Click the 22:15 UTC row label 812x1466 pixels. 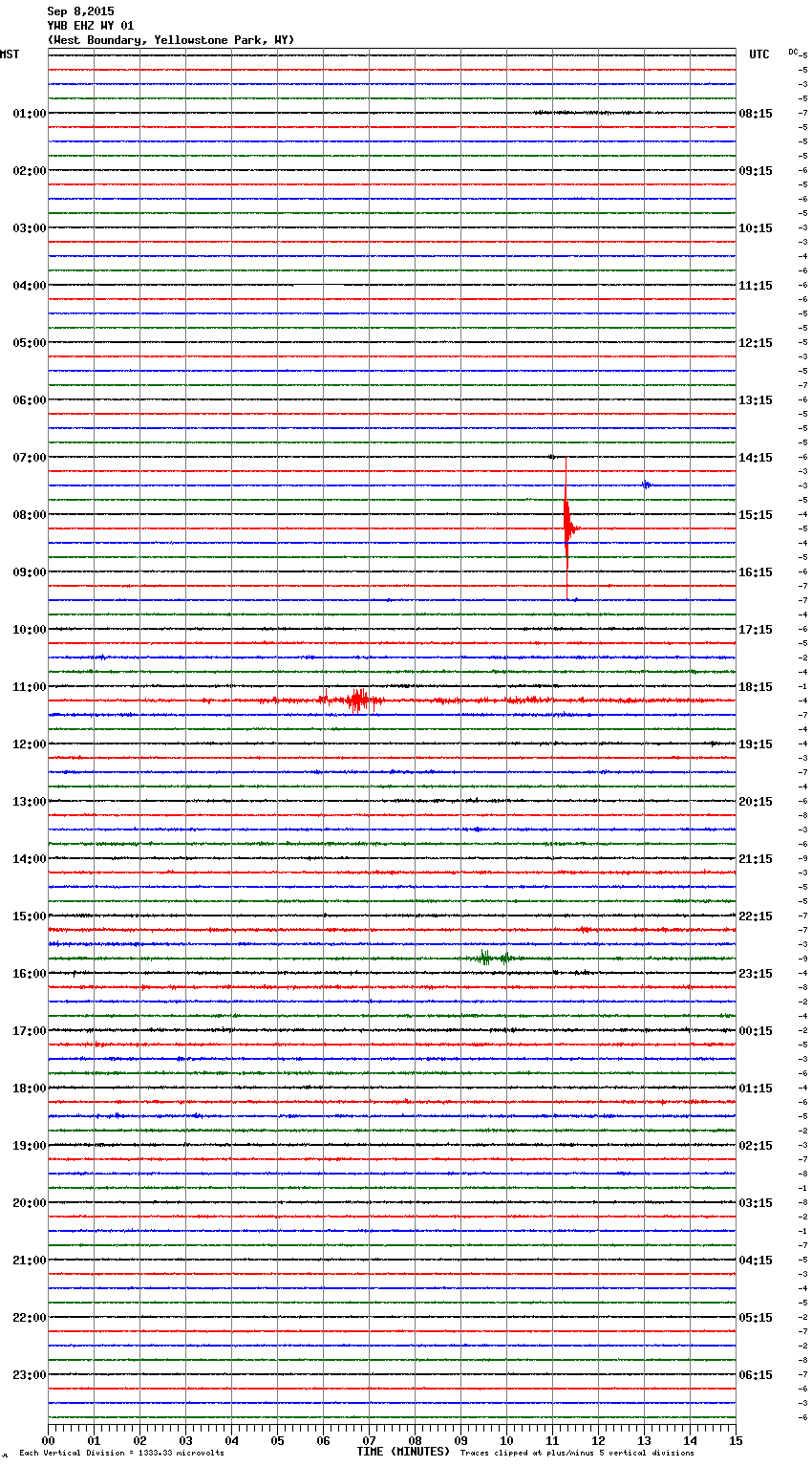coord(756,916)
